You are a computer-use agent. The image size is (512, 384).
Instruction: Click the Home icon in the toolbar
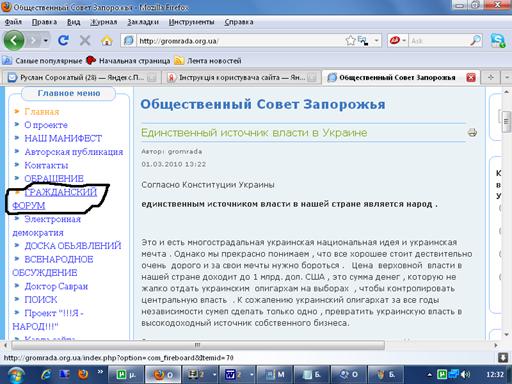[107, 41]
